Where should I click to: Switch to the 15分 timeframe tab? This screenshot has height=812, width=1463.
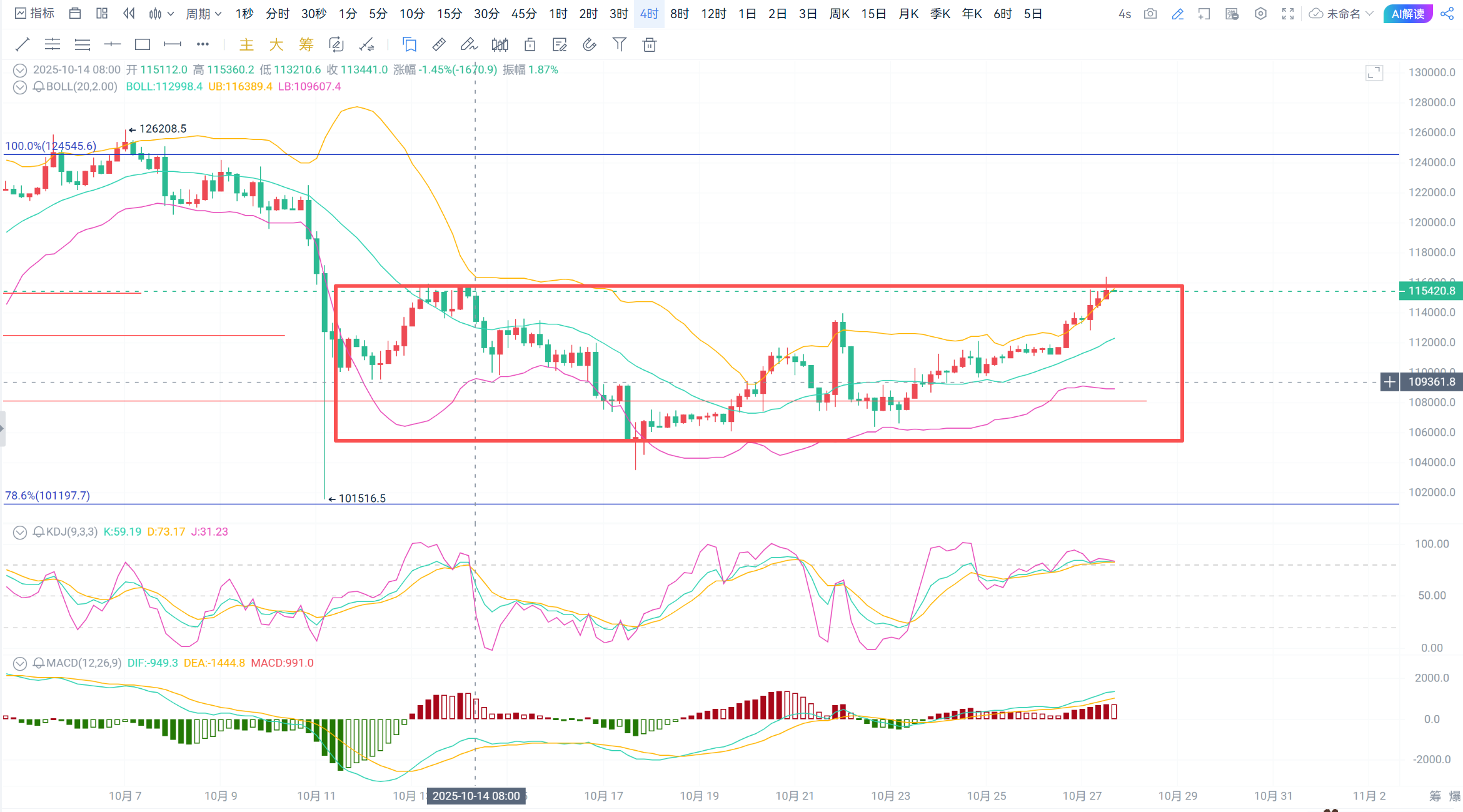pyautogui.click(x=449, y=14)
